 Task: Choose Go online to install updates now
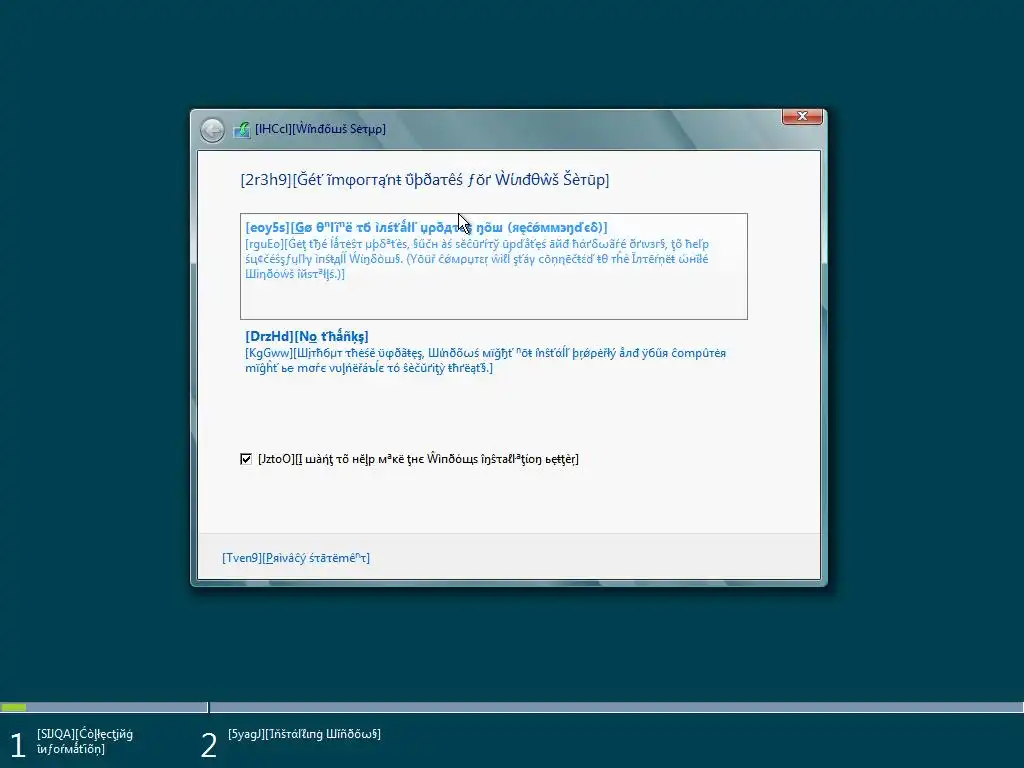pyautogui.click(x=494, y=266)
